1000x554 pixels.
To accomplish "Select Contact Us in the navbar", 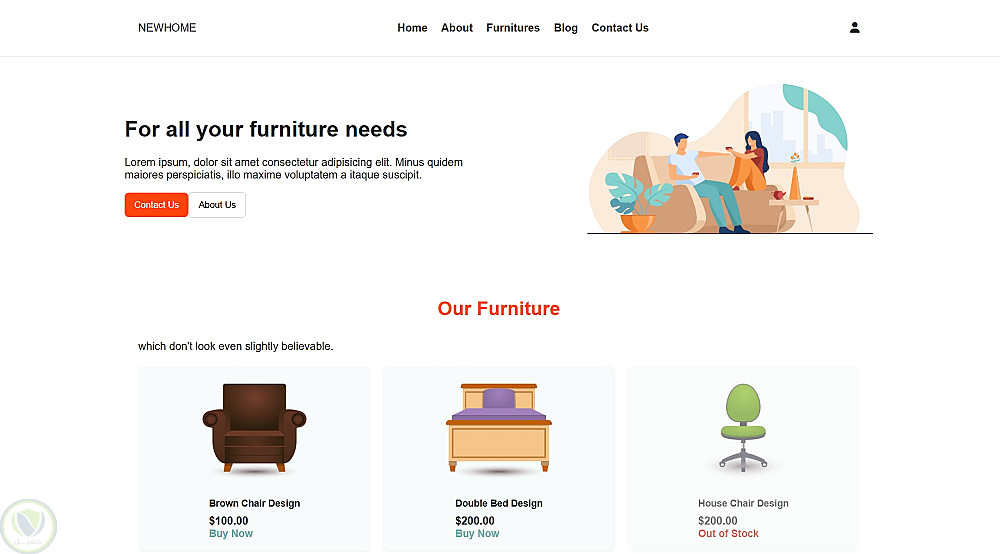I will pos(620,28).
